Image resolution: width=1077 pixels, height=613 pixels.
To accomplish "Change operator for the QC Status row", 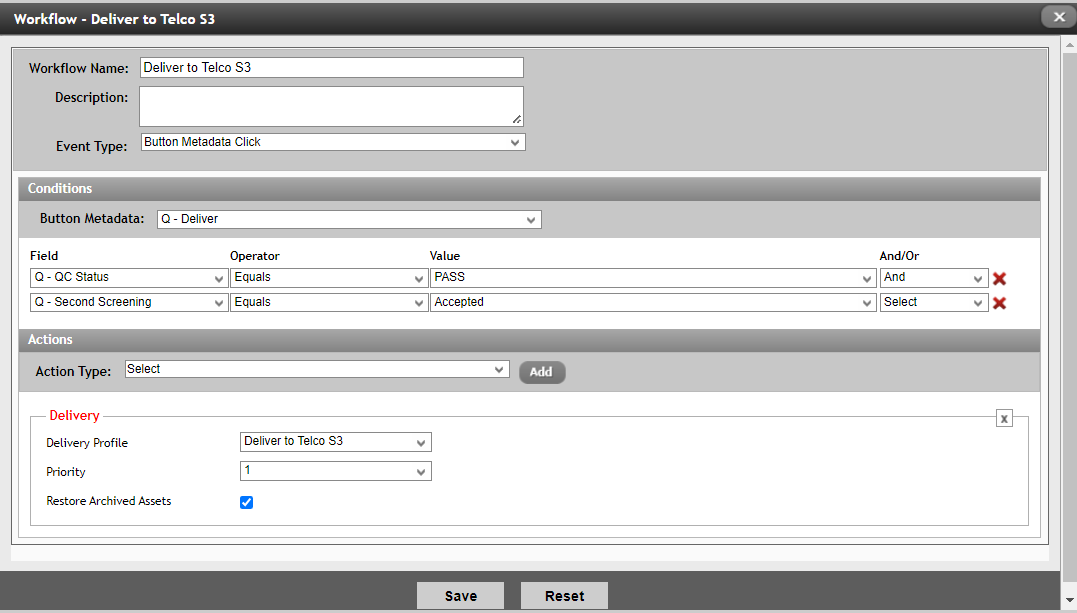I will click(x=328, y=278).
